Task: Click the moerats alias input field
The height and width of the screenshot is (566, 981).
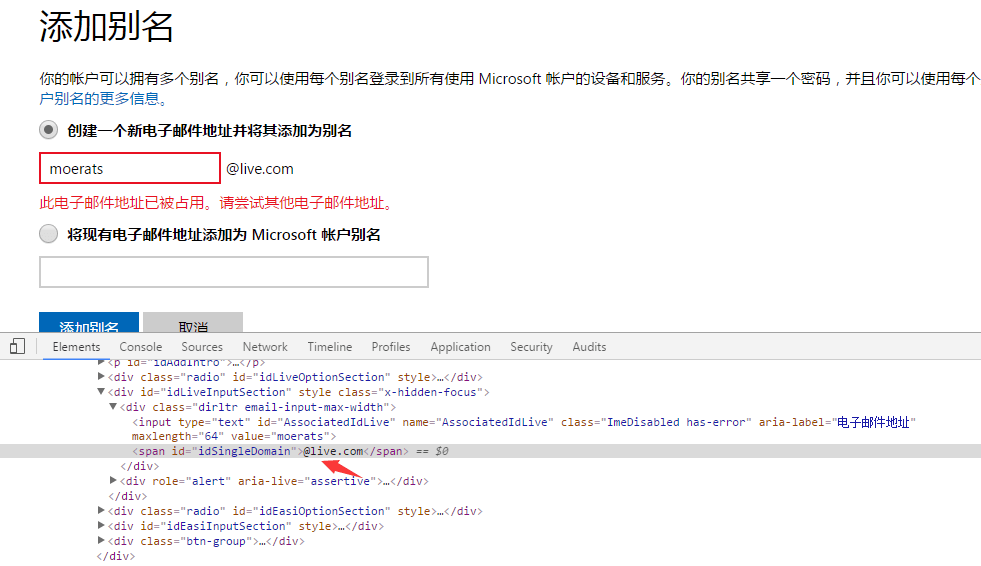Action: [x=130, y=168]
